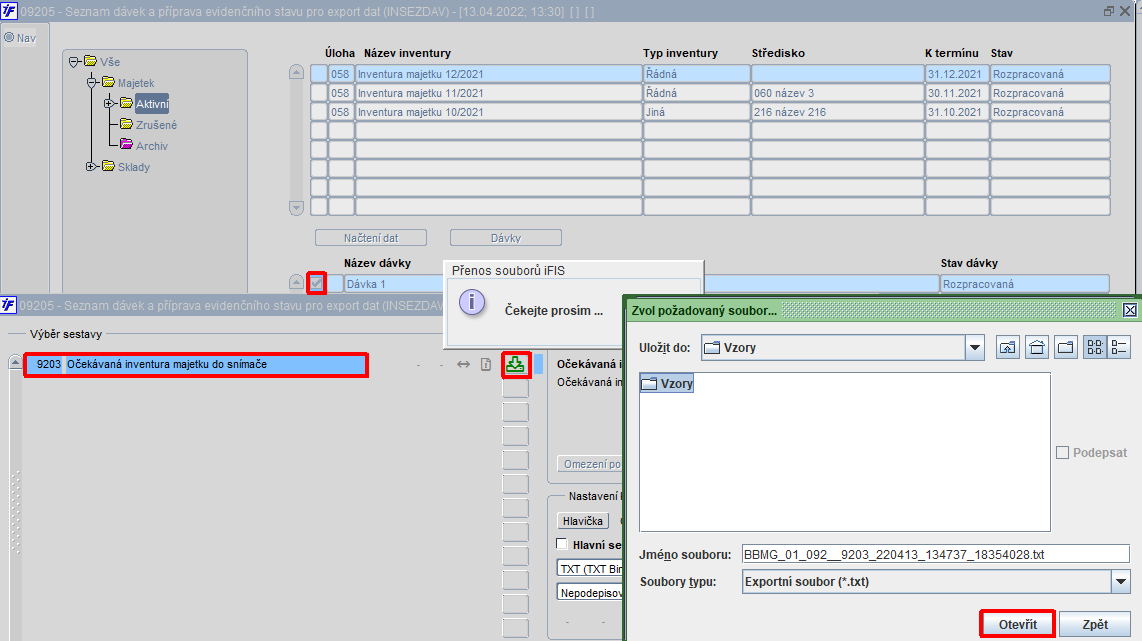Click the green download export icon
Viewport: 1142px width, 641px height.
[516, 364]
